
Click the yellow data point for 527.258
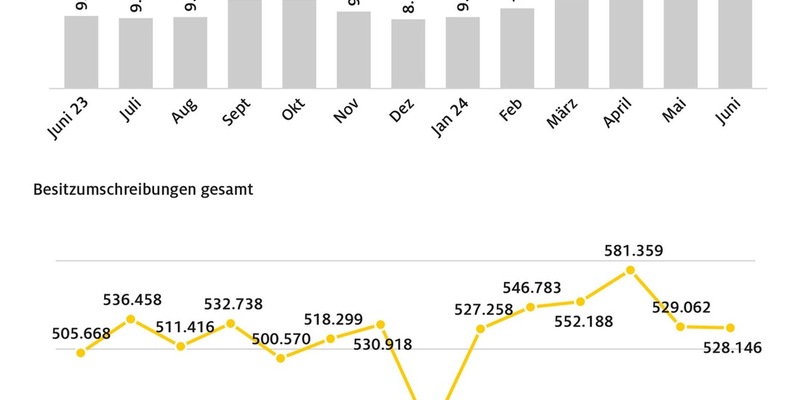[x=481, y=328]
